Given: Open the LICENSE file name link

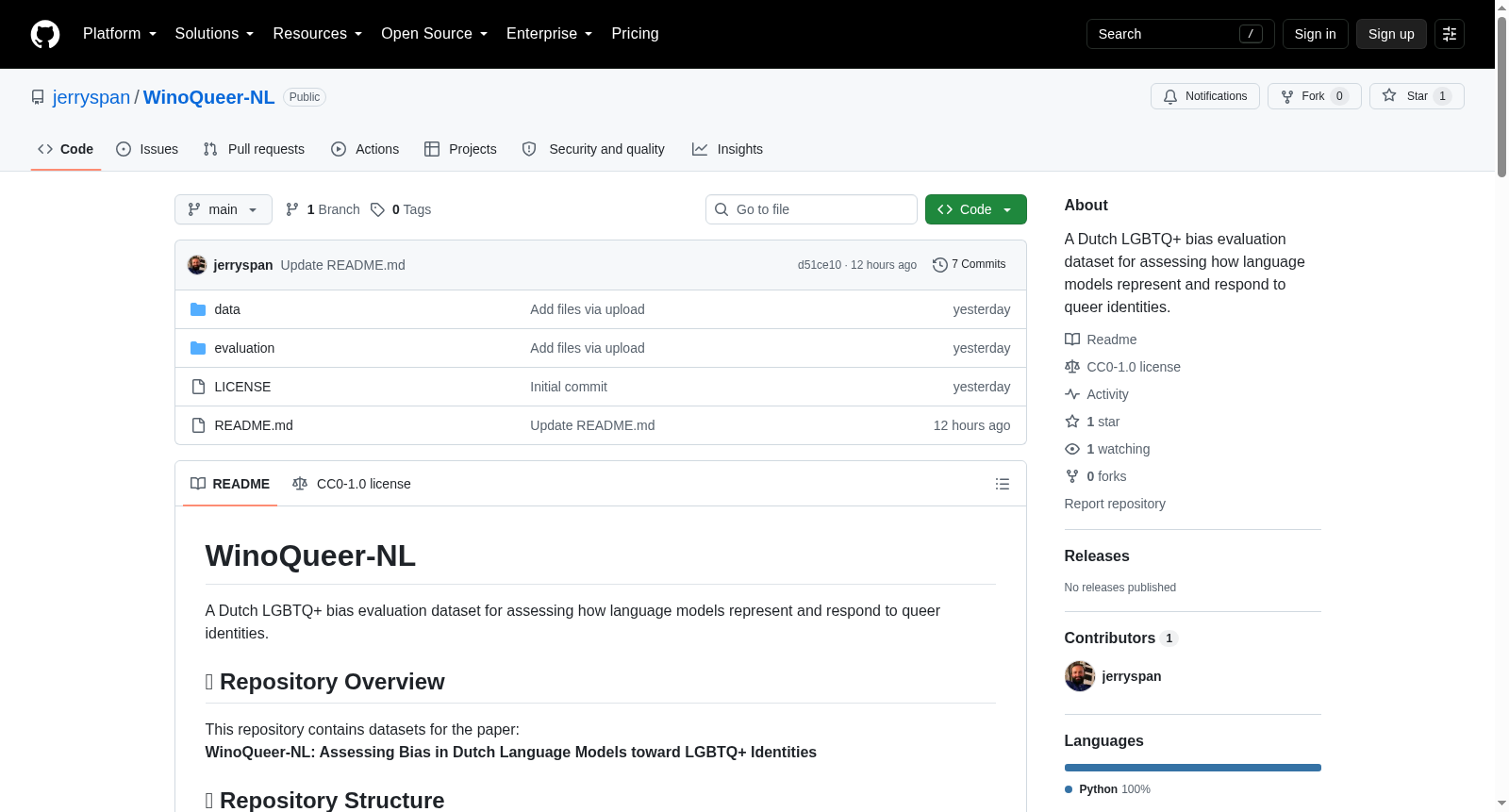Looking at the screenshot, I should [242, 387].
